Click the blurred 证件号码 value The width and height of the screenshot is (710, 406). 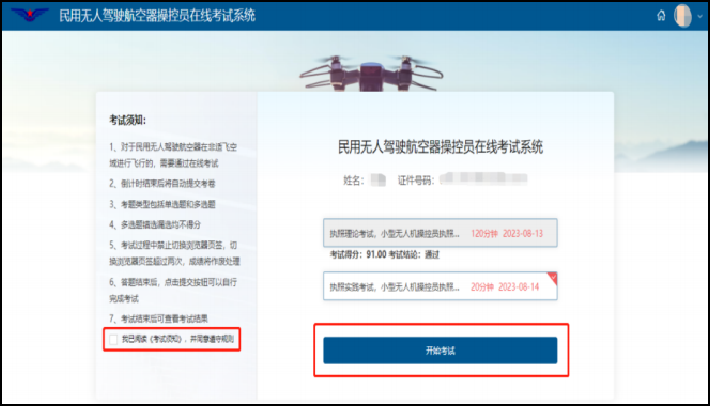coord(484,179)
